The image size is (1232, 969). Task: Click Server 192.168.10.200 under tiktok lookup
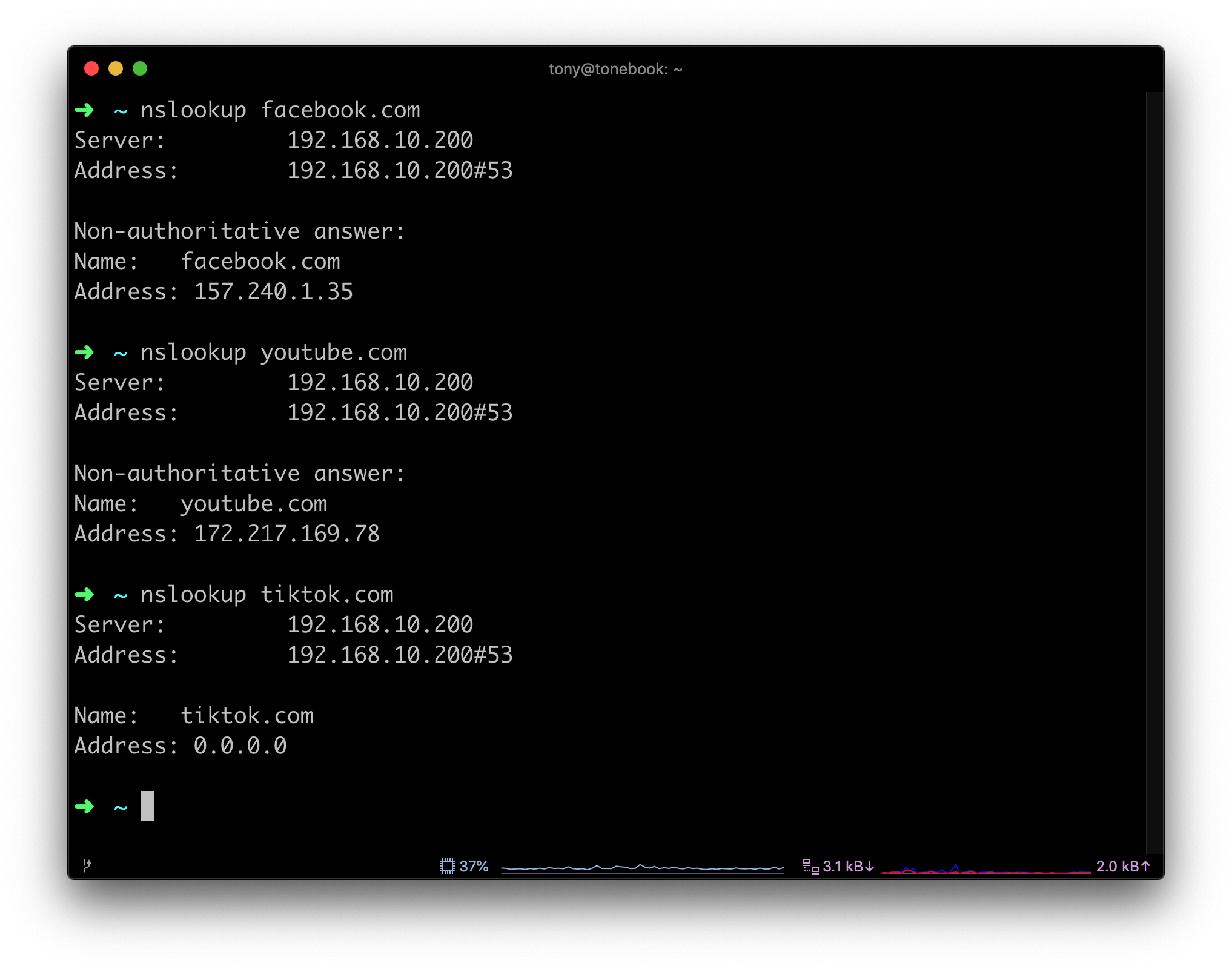click(x=273, y=625)
